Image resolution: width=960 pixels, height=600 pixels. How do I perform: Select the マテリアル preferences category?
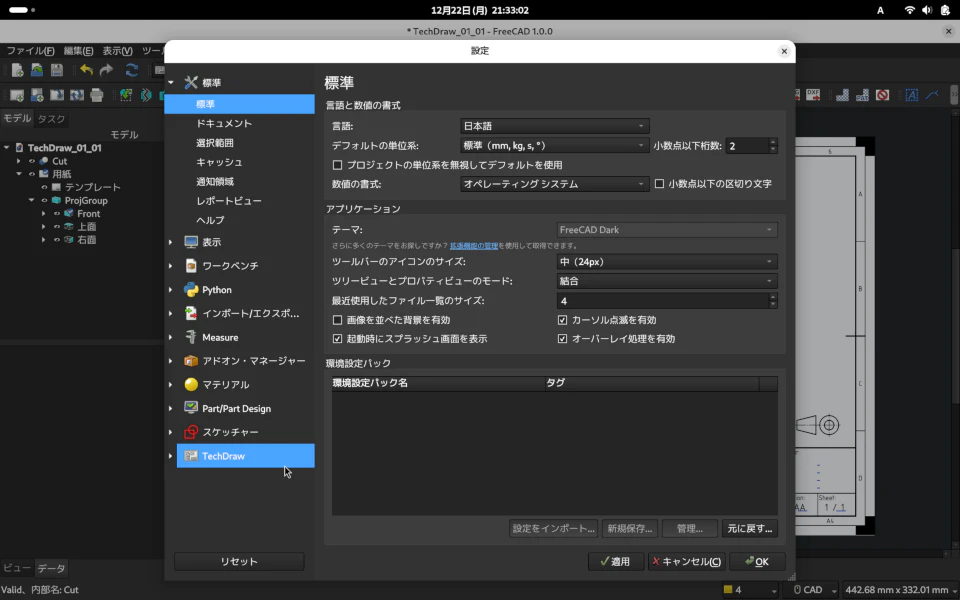click(246, 384)
